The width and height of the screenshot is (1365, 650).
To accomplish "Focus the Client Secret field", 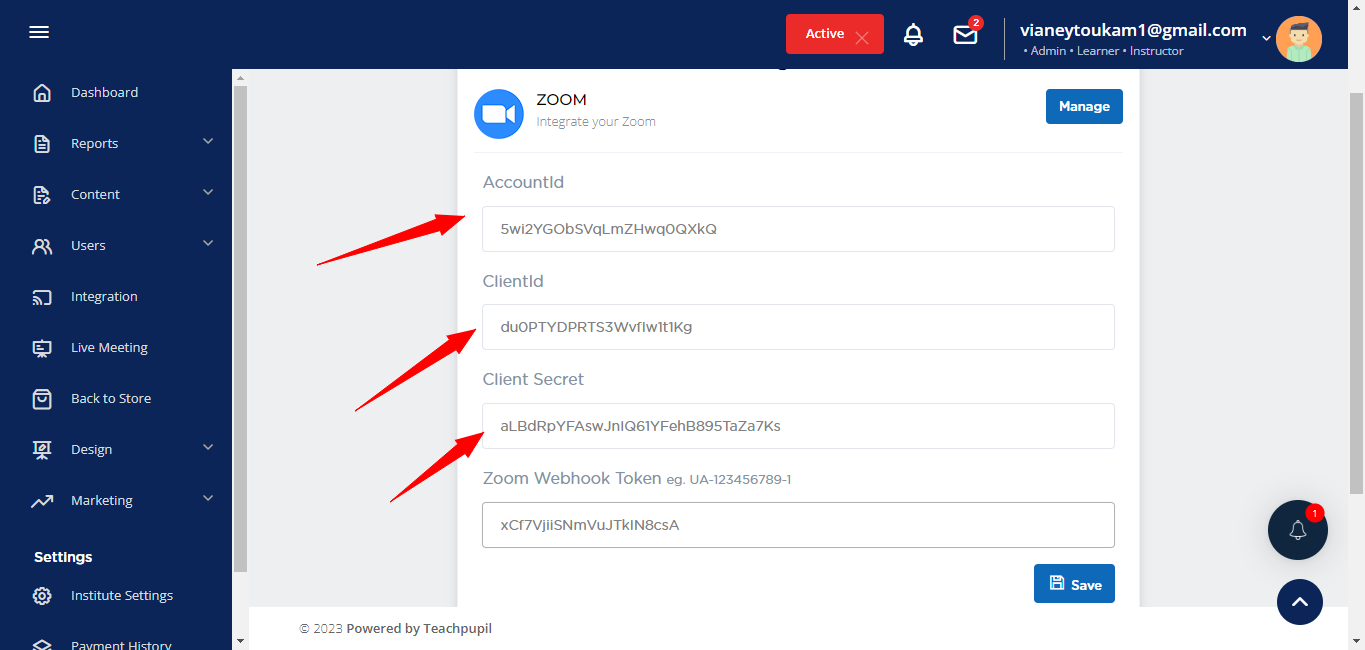I will [x=797, y=426].
